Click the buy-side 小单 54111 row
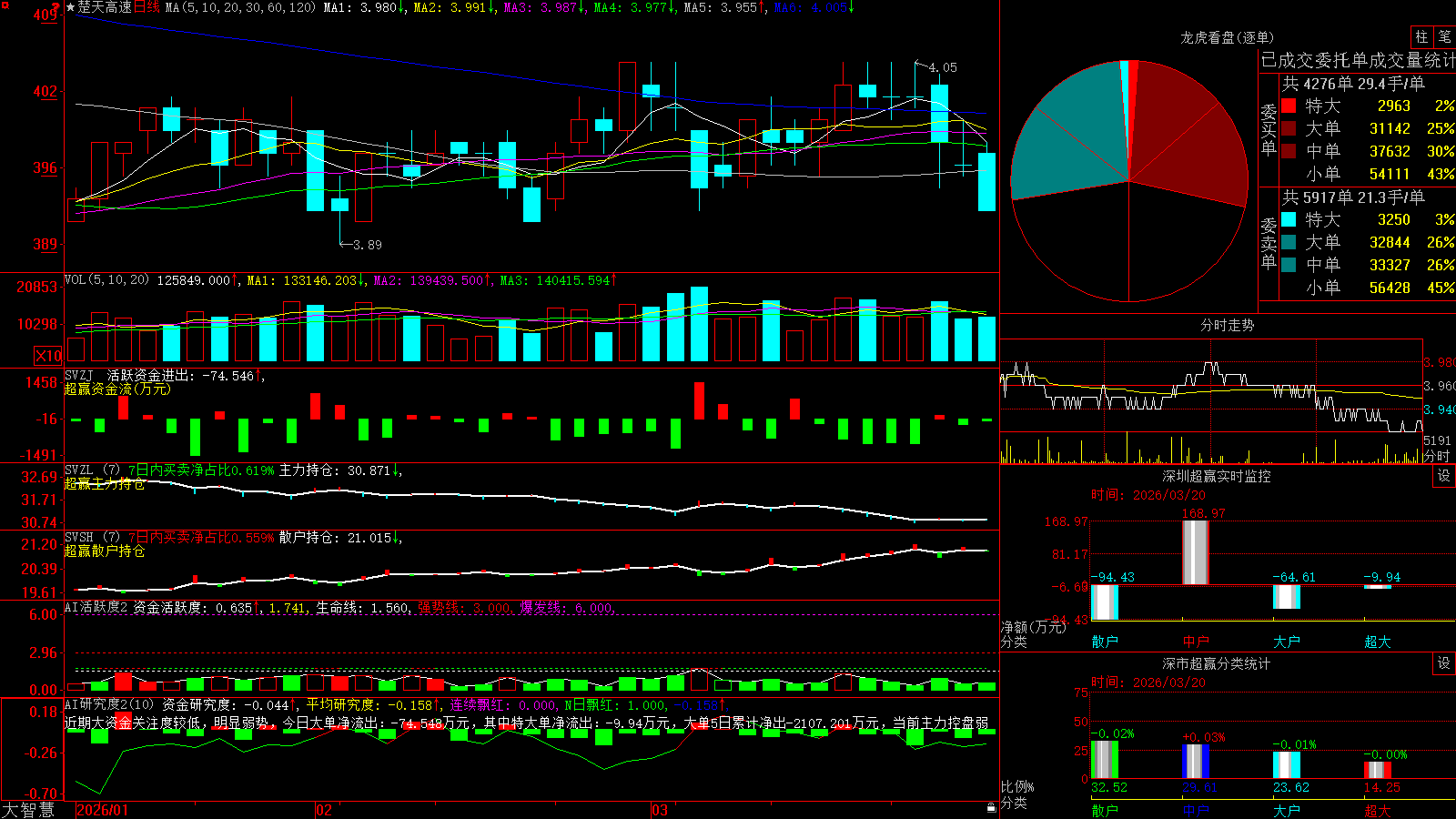Image resolution: width=1456 pixels, height=819 pixels. point(1369,174)
